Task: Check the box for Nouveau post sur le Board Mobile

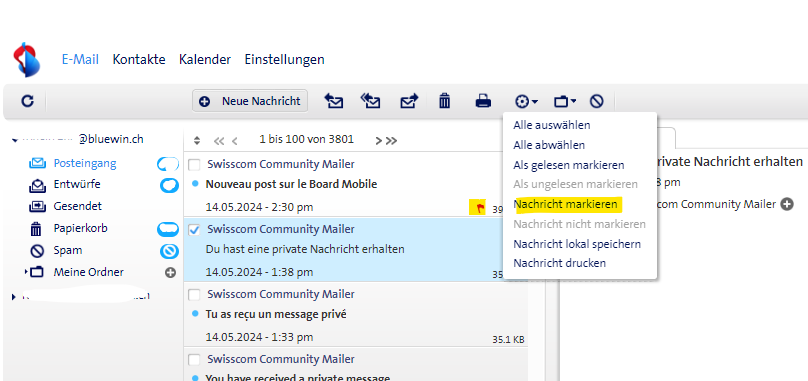Action: click(x=194, y=165)
